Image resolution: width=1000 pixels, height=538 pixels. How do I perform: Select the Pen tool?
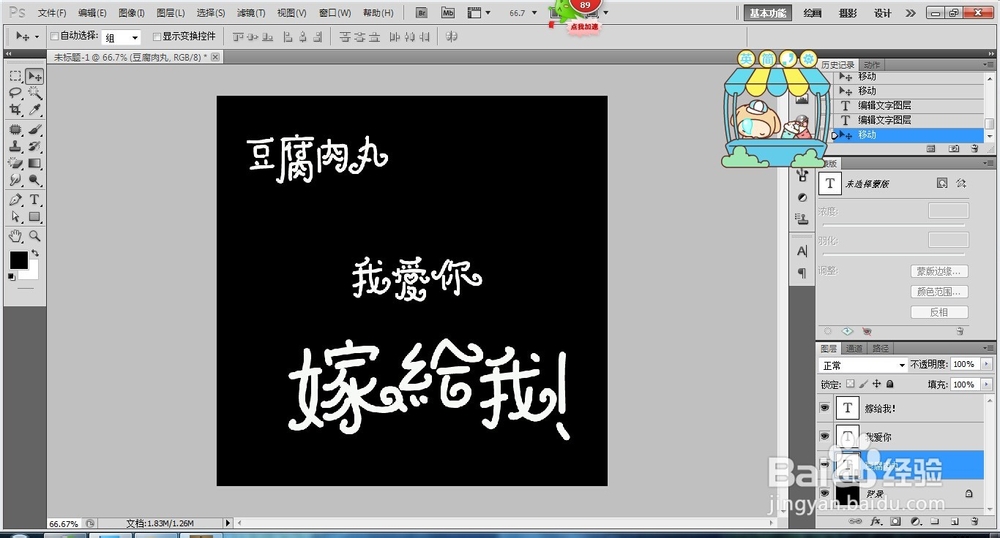(16, 200)
